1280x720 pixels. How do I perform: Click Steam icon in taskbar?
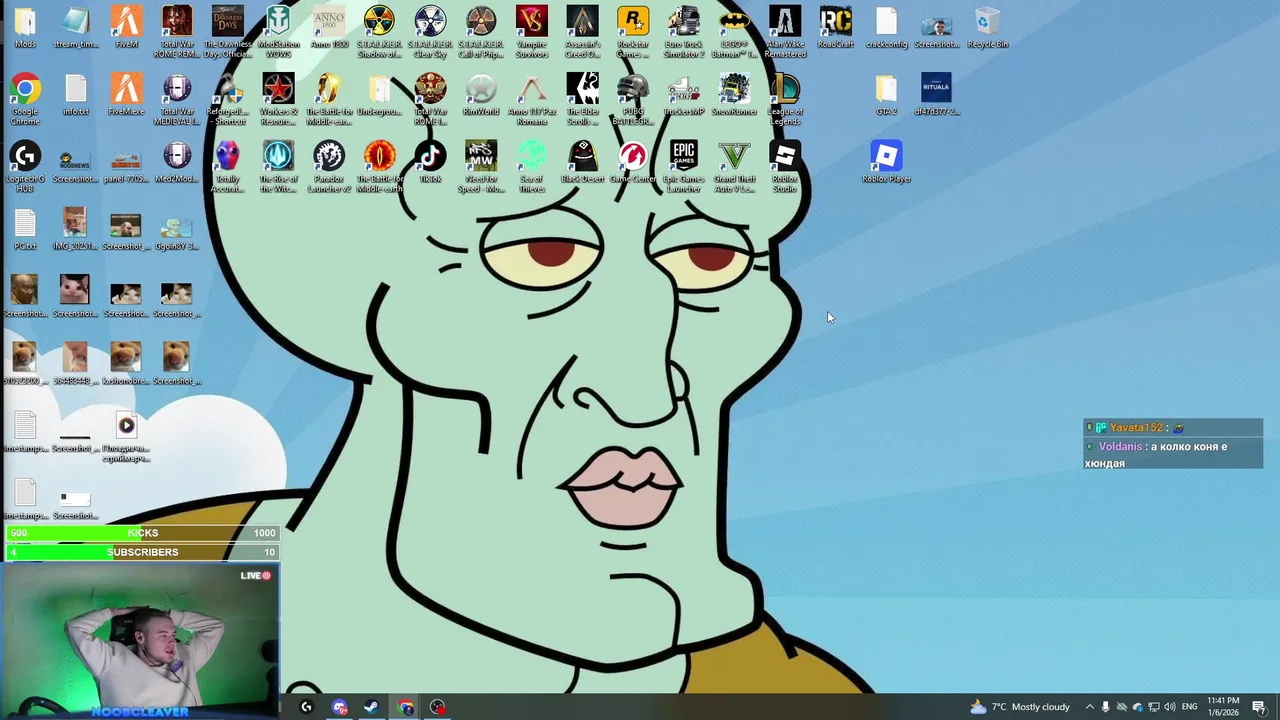(x=371, y=707)
